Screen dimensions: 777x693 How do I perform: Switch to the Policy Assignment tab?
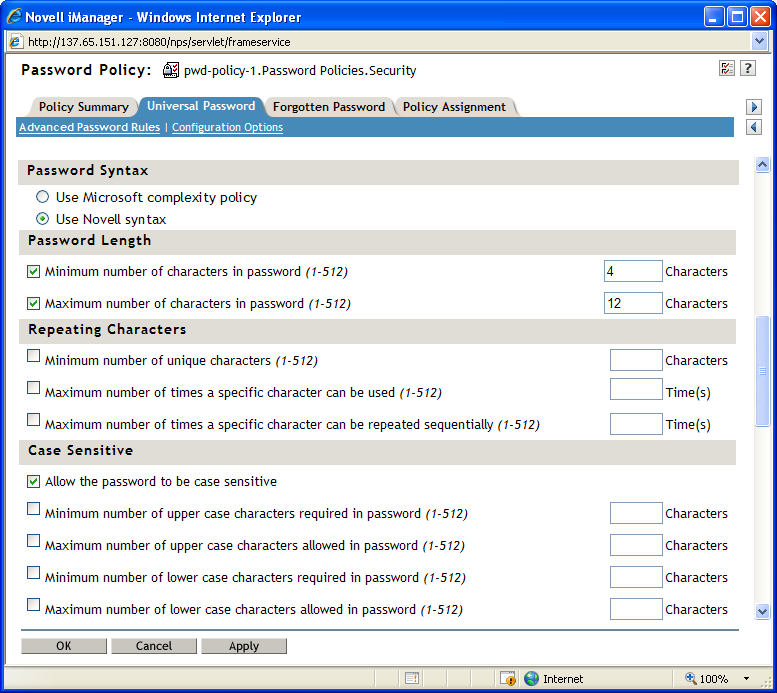pos(454,107)
